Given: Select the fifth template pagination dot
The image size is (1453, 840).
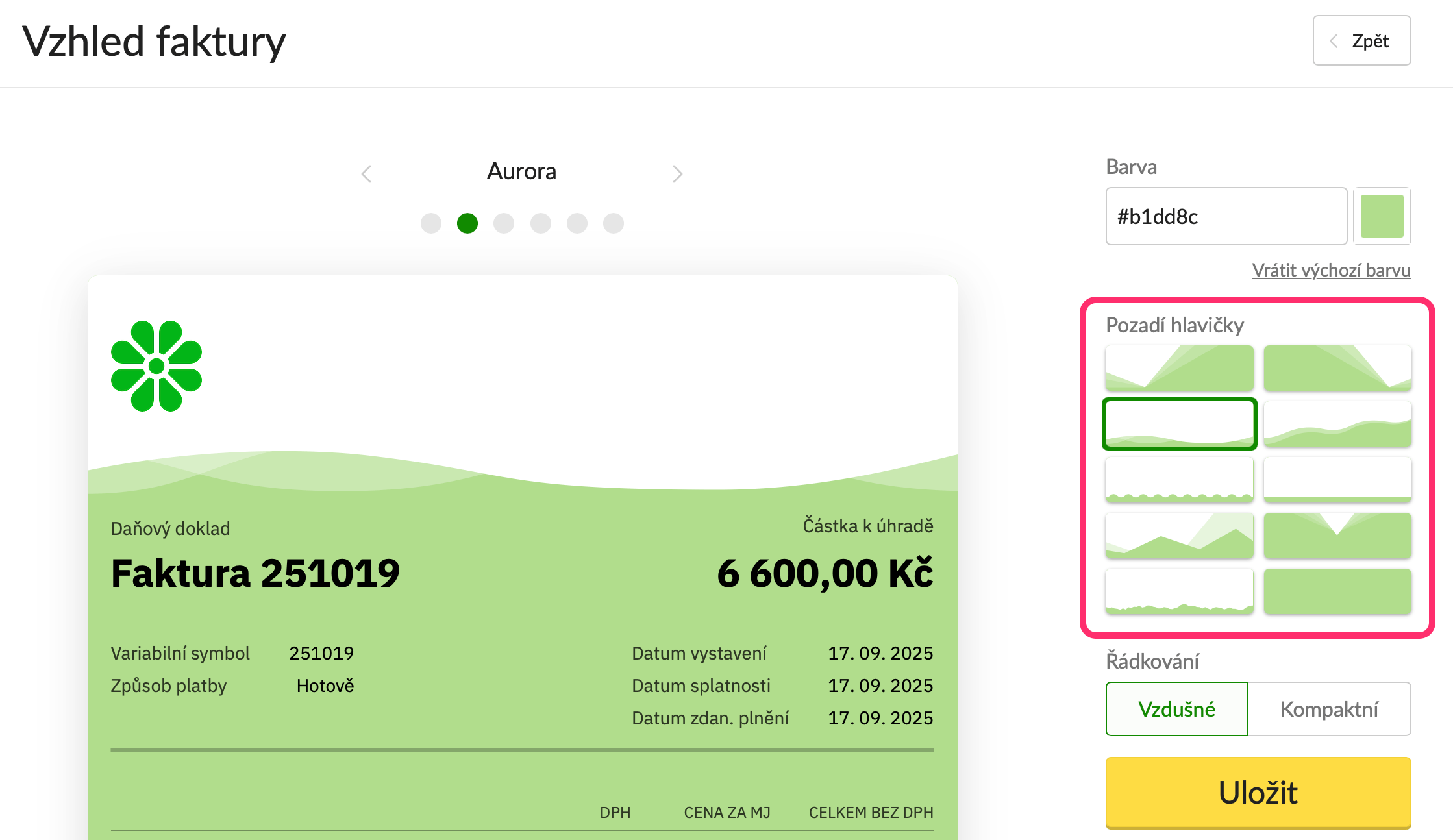Looking at the screenshot, I should pos(577,223).
